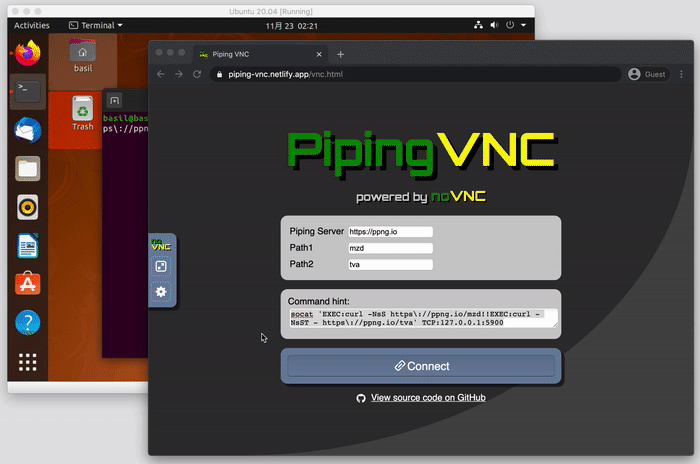Open the Terminal icon in the dock
The height and width of the screenshot is (464, 700).
(x=28, y=91)
